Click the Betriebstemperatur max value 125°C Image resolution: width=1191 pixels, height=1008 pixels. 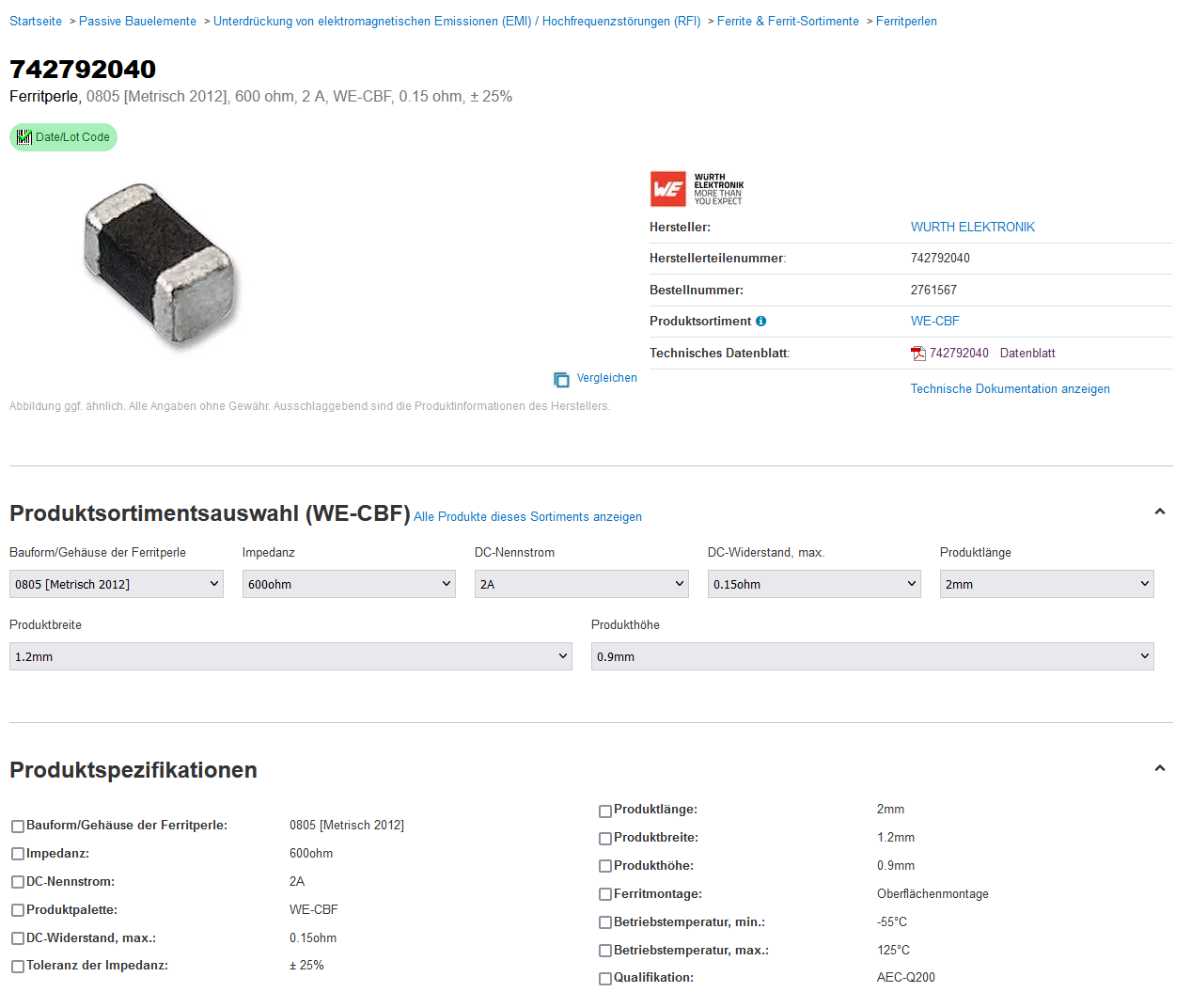[x=893, y=951]
